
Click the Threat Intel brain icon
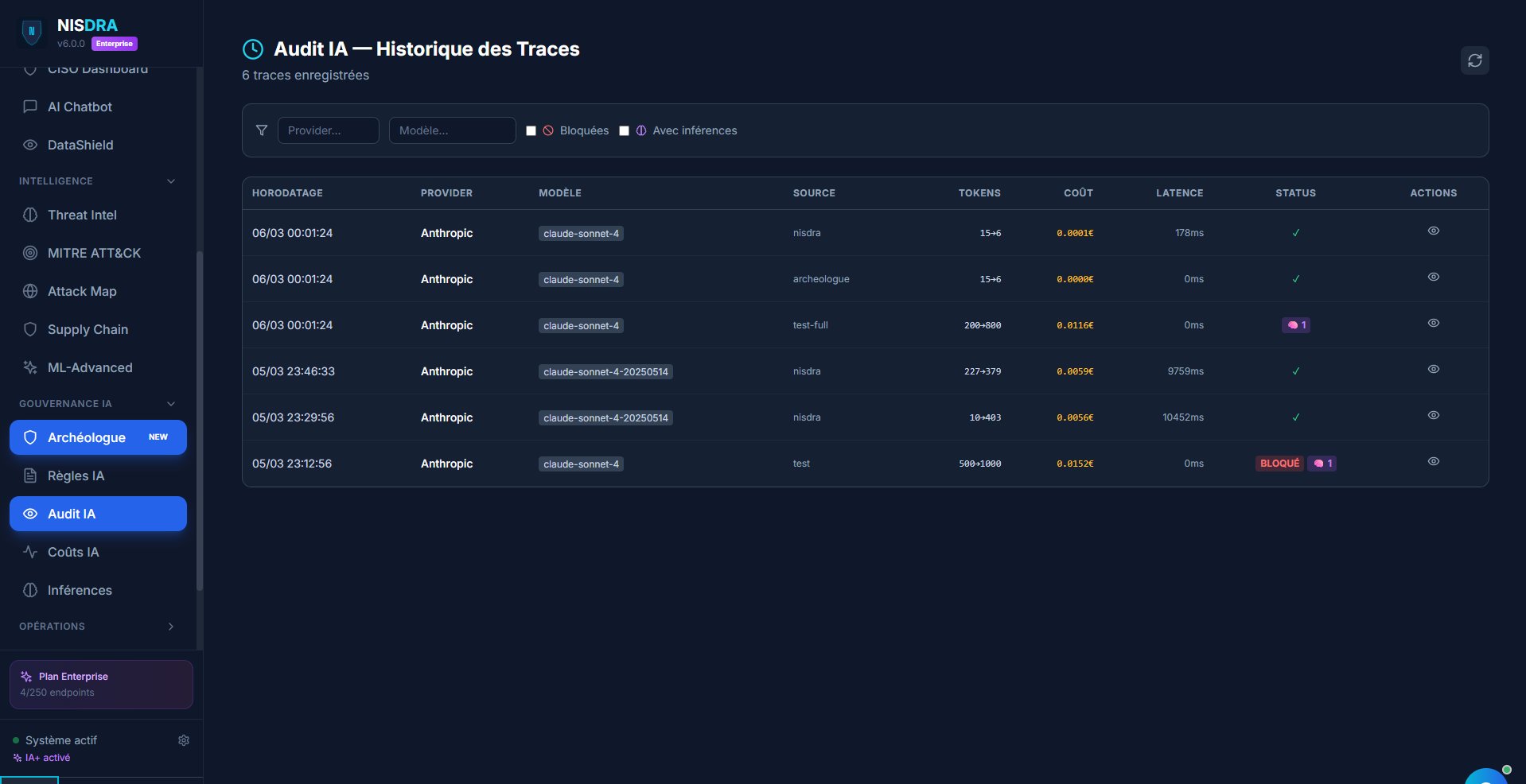click(x=30, y=215)
